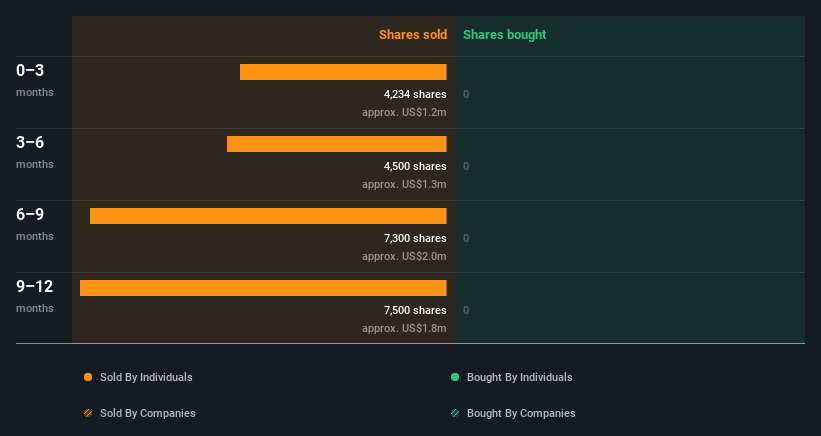Click the 7,500 shares value label
This screenshot has width=821, height=436.
[415, 310]
